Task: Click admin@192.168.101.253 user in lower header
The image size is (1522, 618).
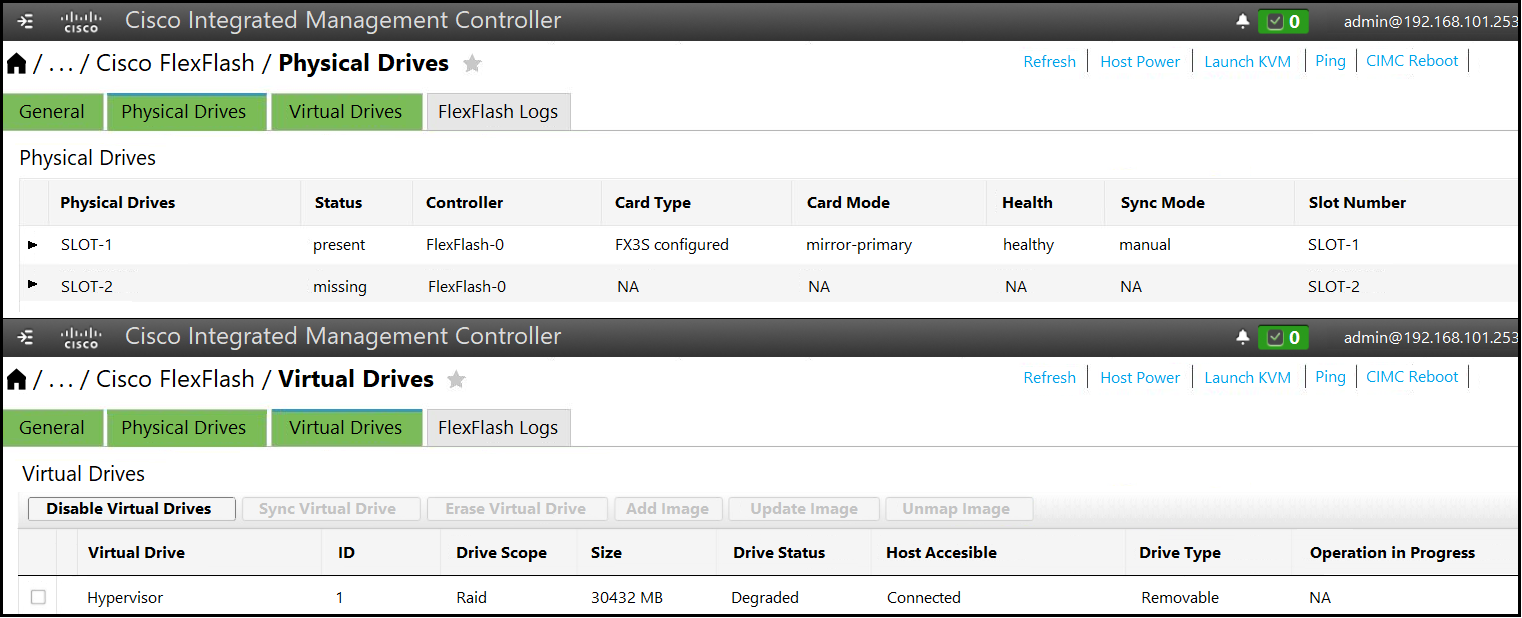Action: (x=1431, y=337)
